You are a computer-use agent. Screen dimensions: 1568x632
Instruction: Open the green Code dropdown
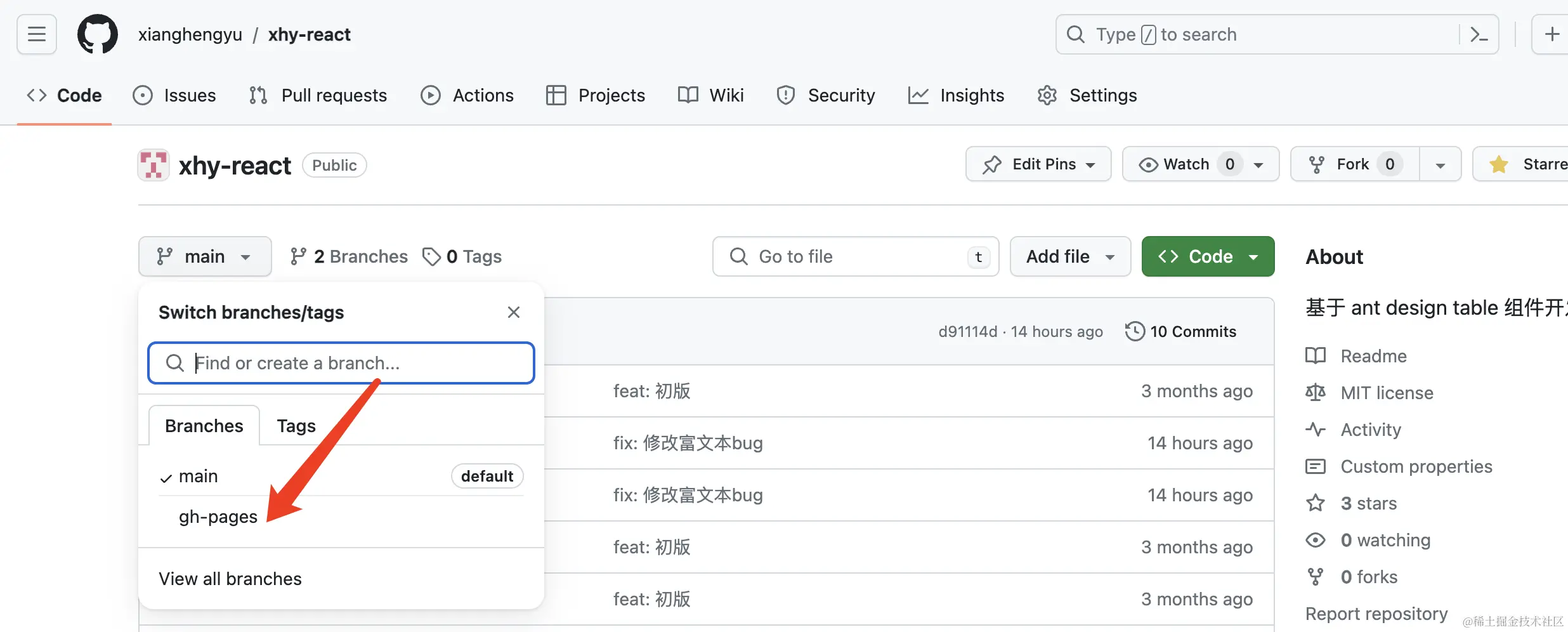point(1208,256)
